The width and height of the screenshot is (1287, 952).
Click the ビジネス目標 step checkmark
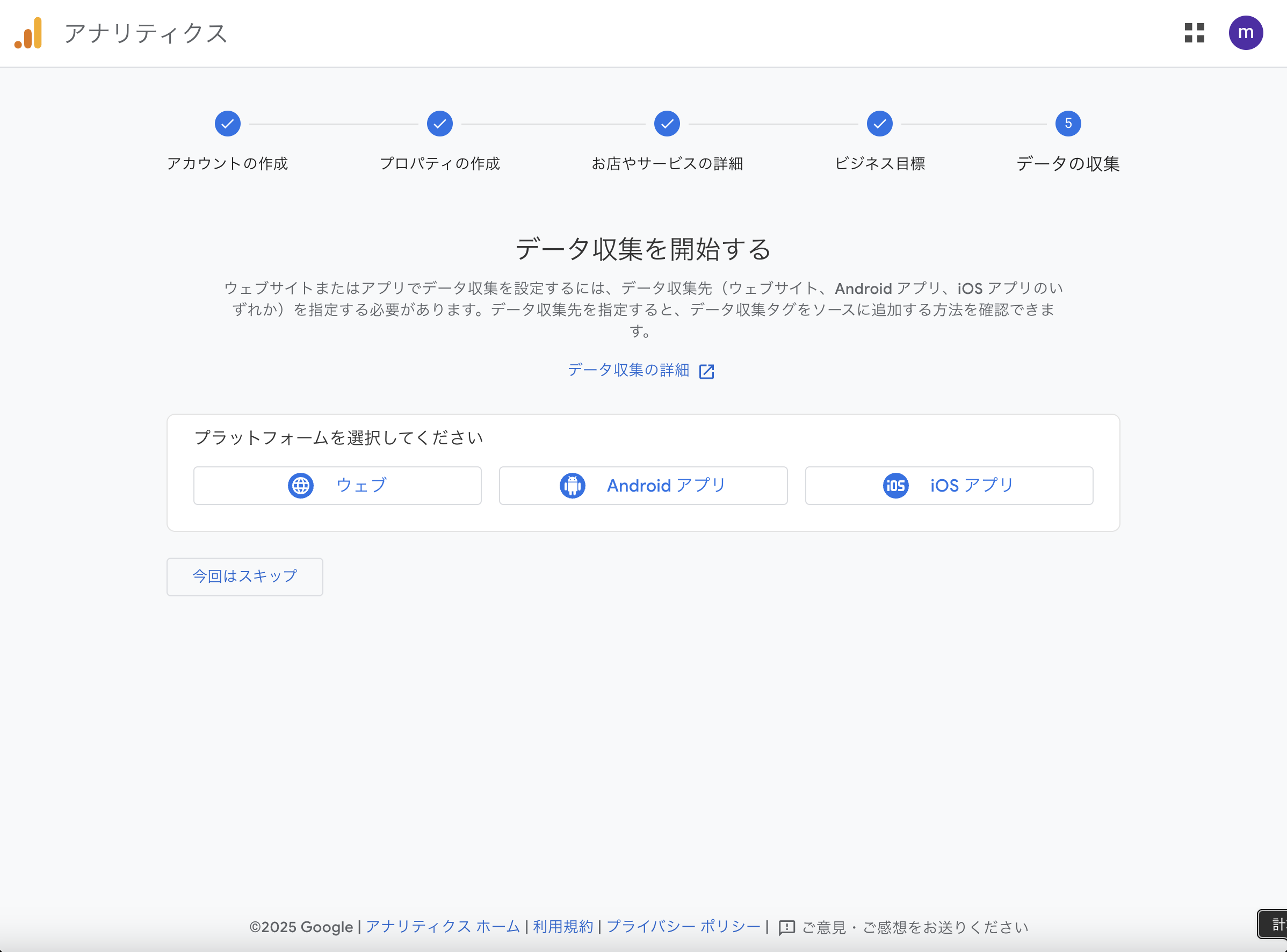879,124
